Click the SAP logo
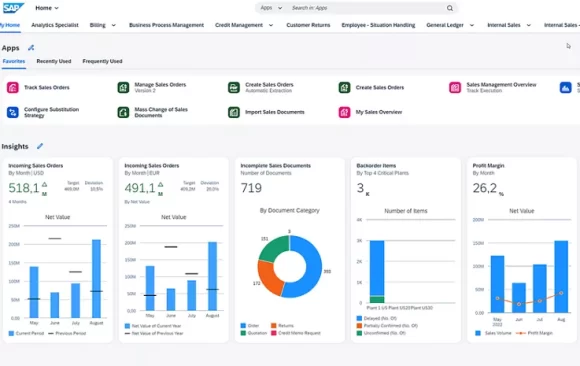The width and height of the screenshot is (580, 366). (x=13, y=8)
